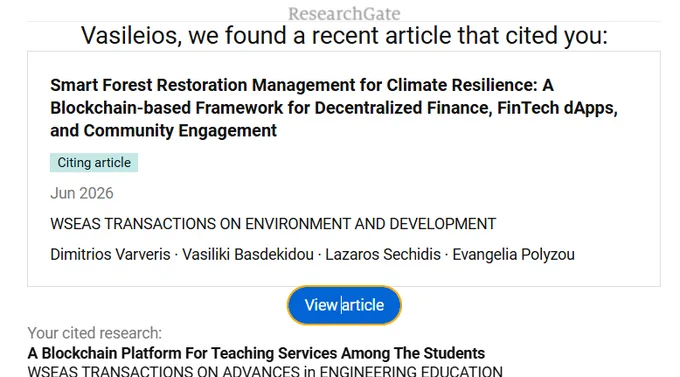
Task: Open author Dimitrios Varveris profile
Action: coord(110,254)
